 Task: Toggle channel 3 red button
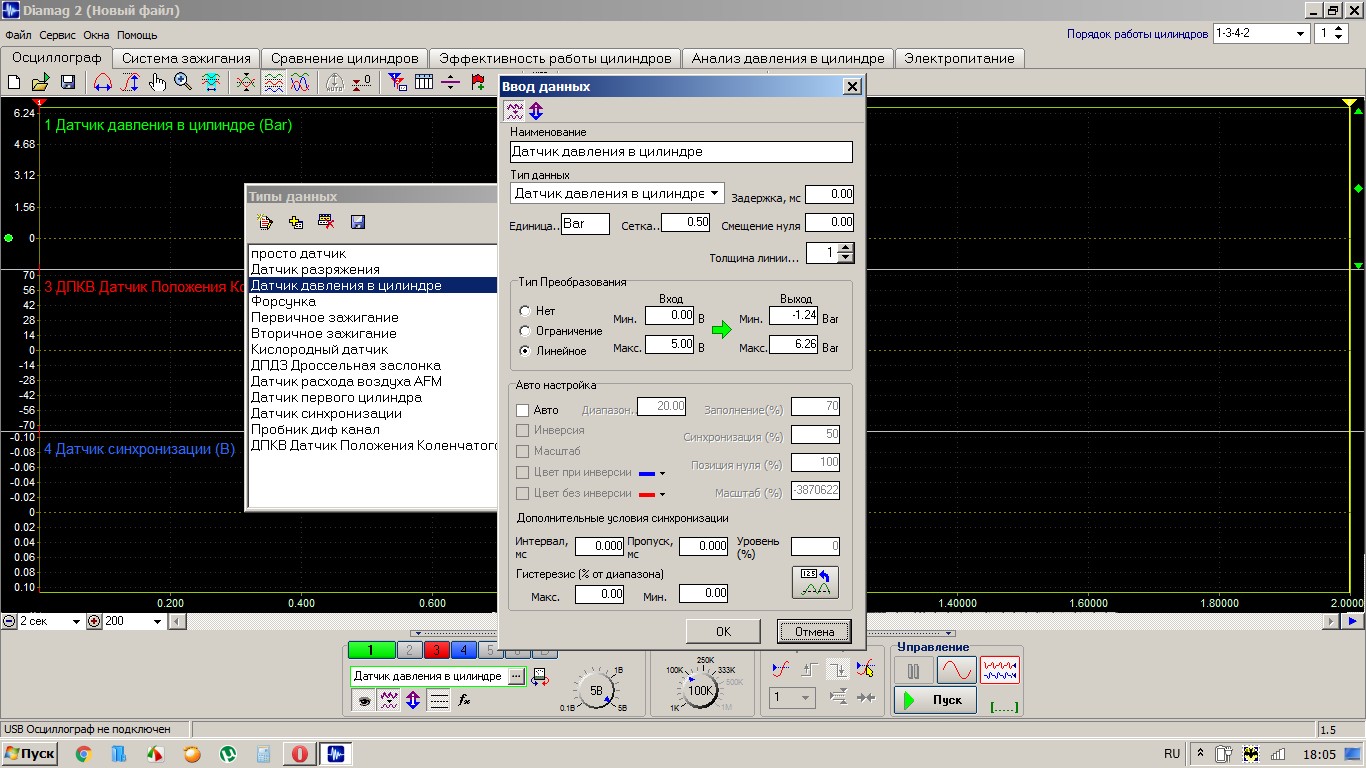(x=436, y=650)
